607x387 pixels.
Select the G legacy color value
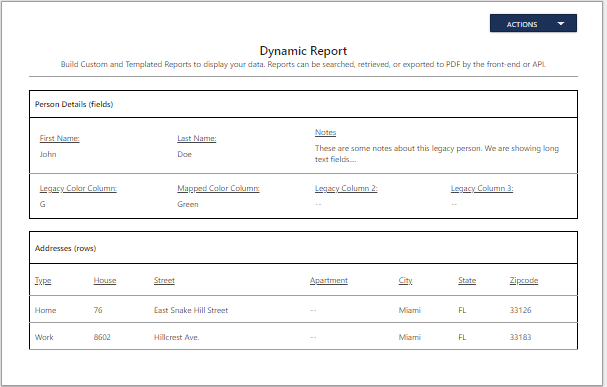coord(43,204)
